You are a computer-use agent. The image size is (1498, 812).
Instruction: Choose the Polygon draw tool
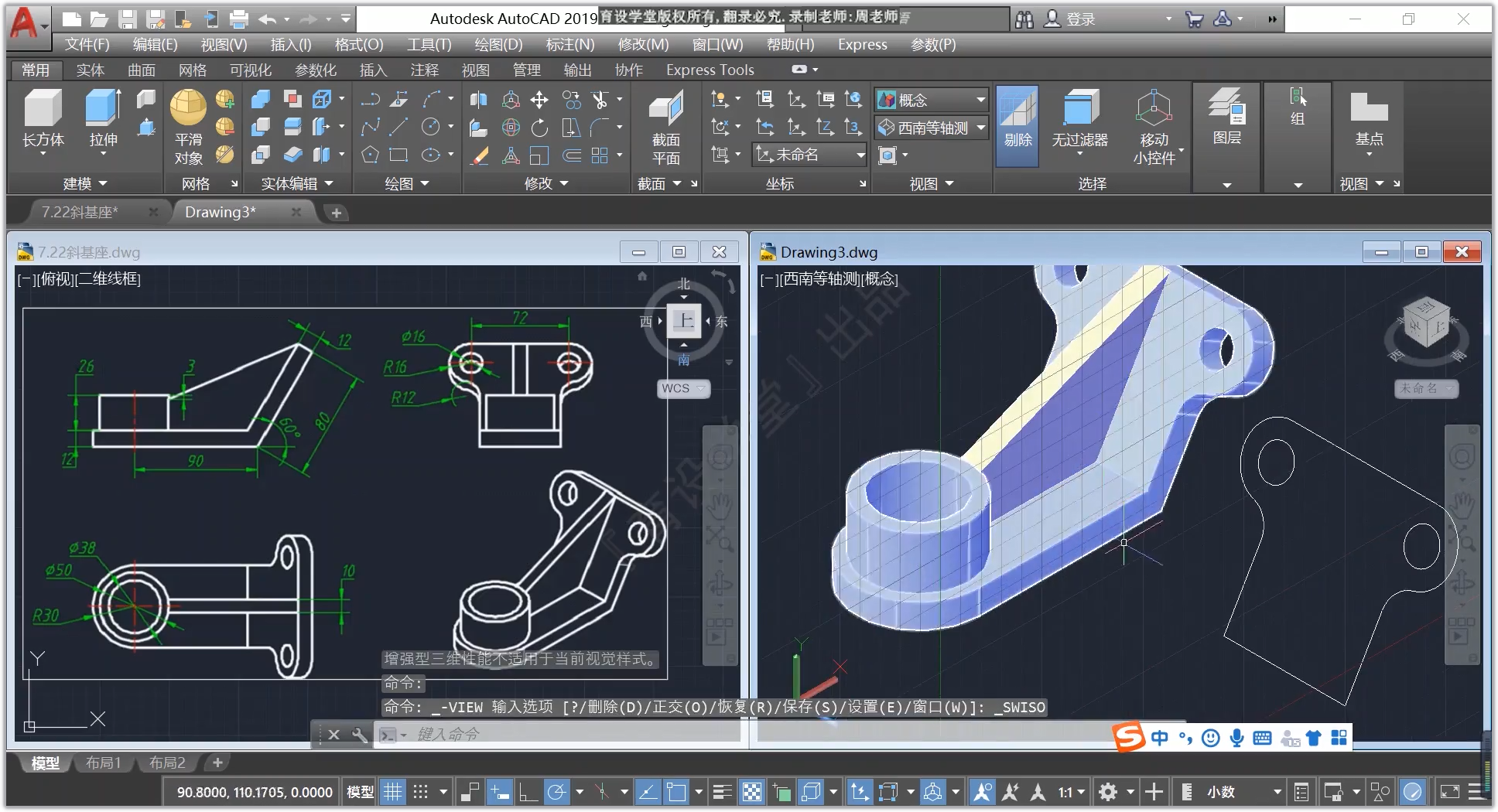click(370, 155)
